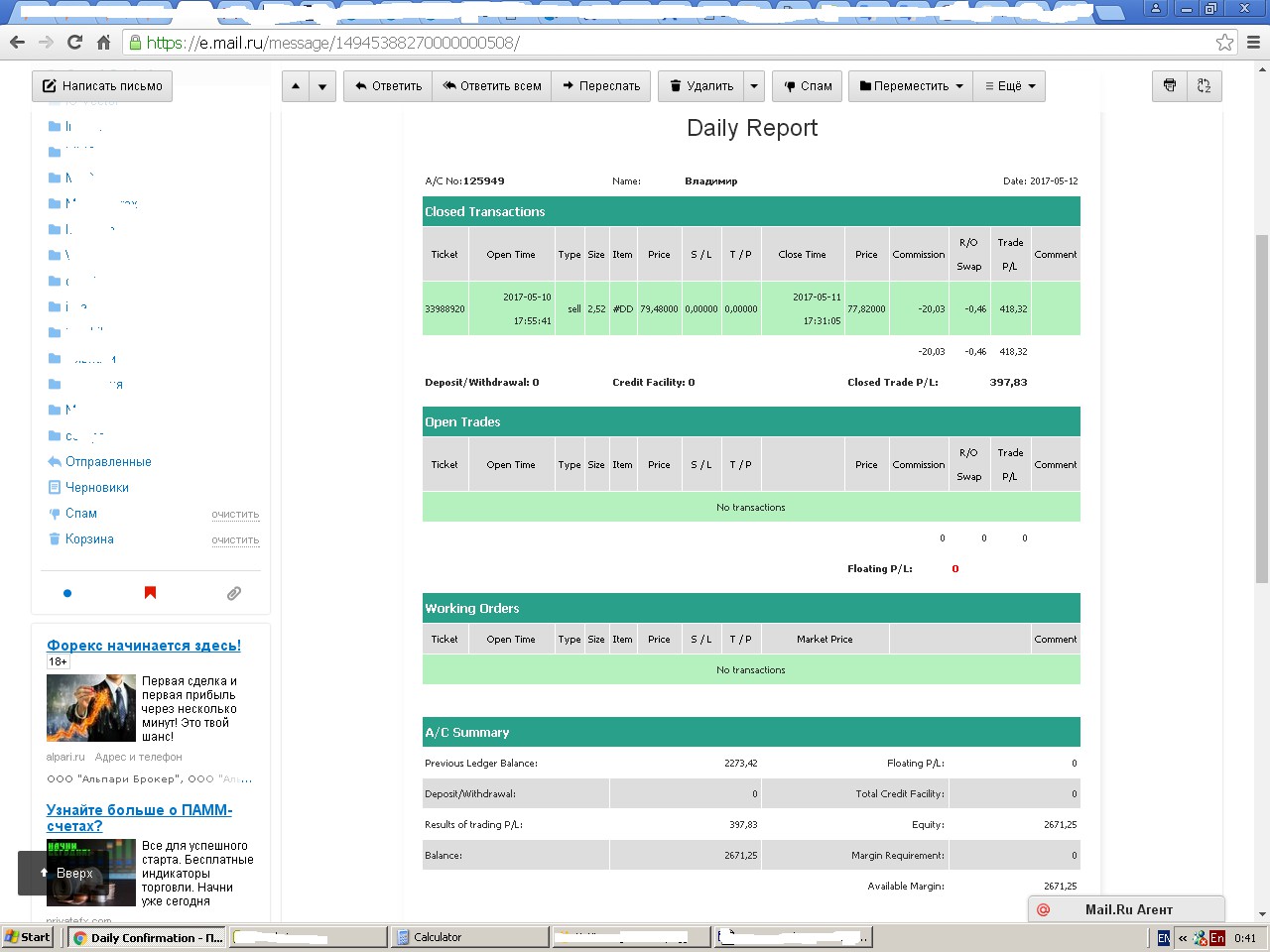Reload the page with the refresh icon
Viewport: 1270px width, 952px height.
coord(74,43)
